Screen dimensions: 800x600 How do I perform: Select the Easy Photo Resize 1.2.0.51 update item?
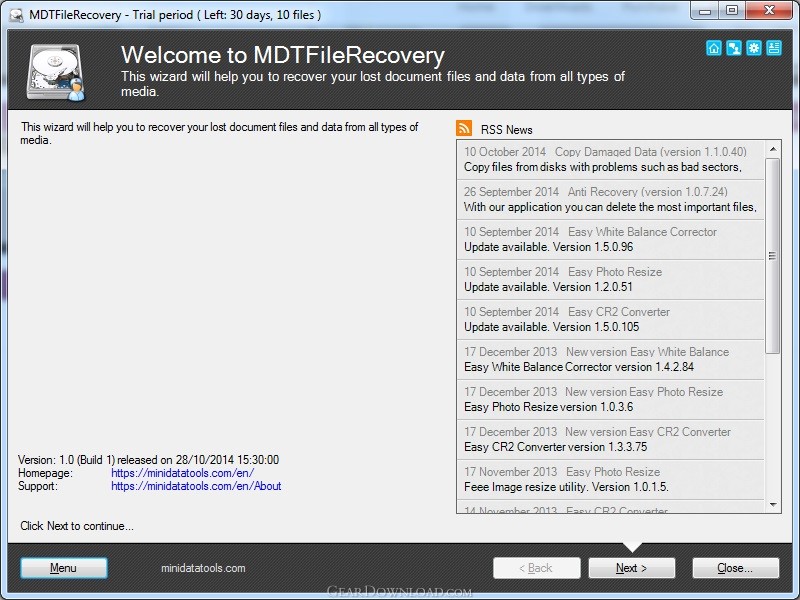[x=610, y=280]
